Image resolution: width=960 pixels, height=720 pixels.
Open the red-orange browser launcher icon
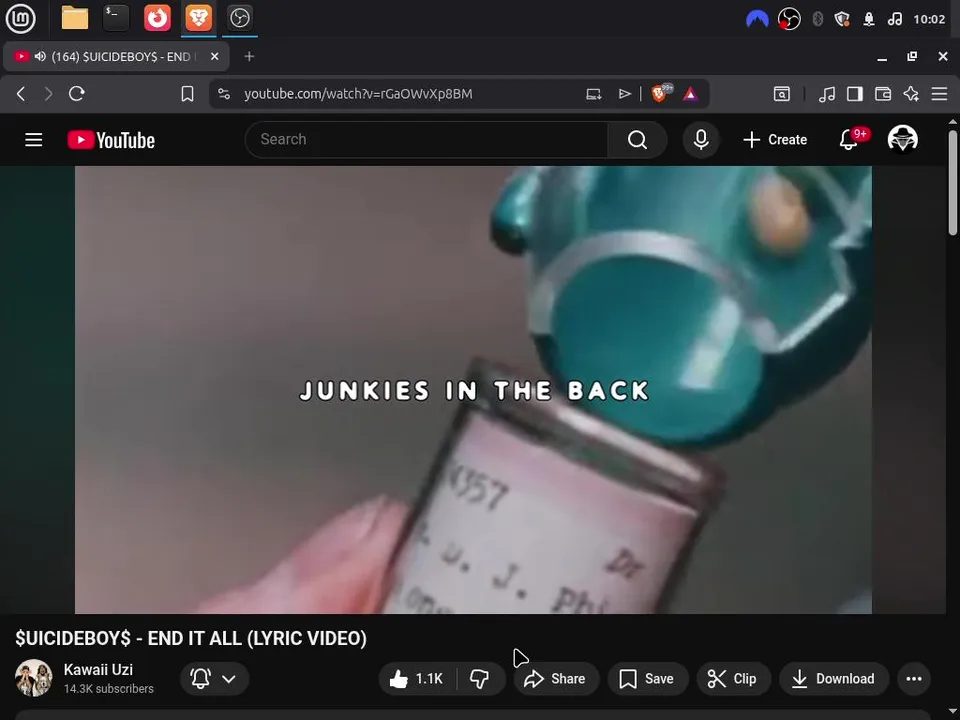point(157,18)
